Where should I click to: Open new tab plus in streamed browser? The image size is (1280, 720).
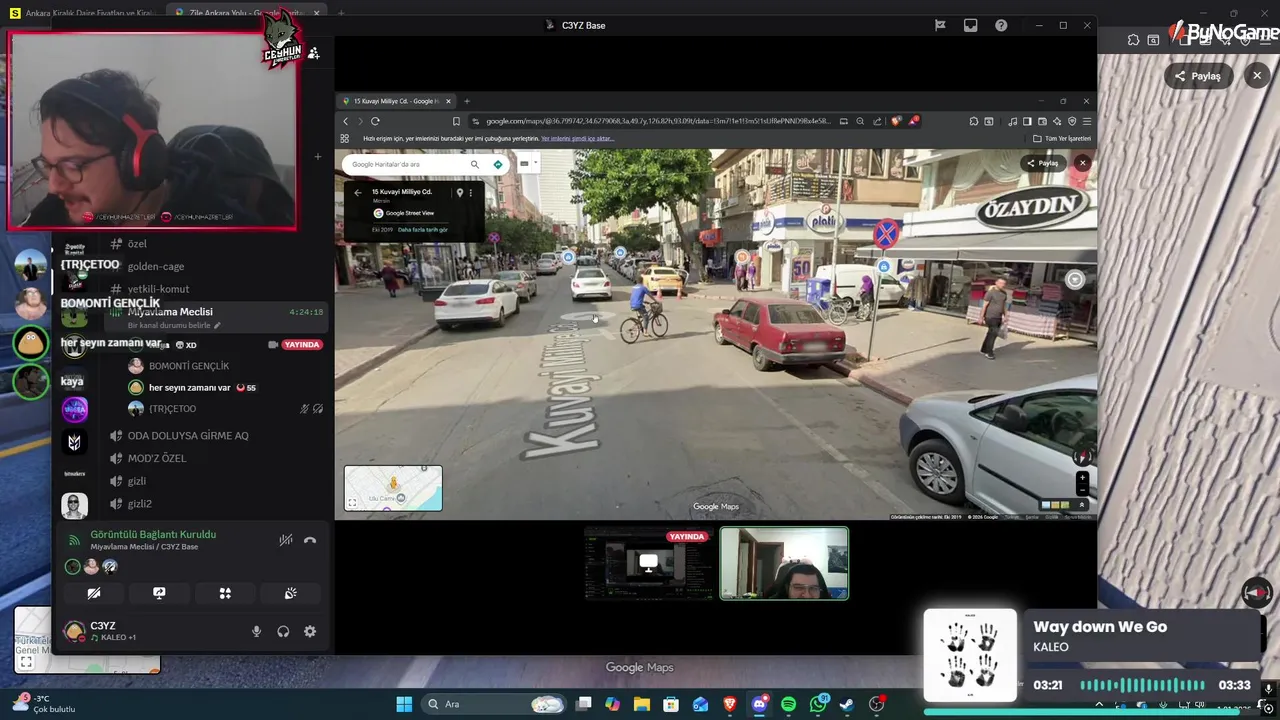coord(466,101)
